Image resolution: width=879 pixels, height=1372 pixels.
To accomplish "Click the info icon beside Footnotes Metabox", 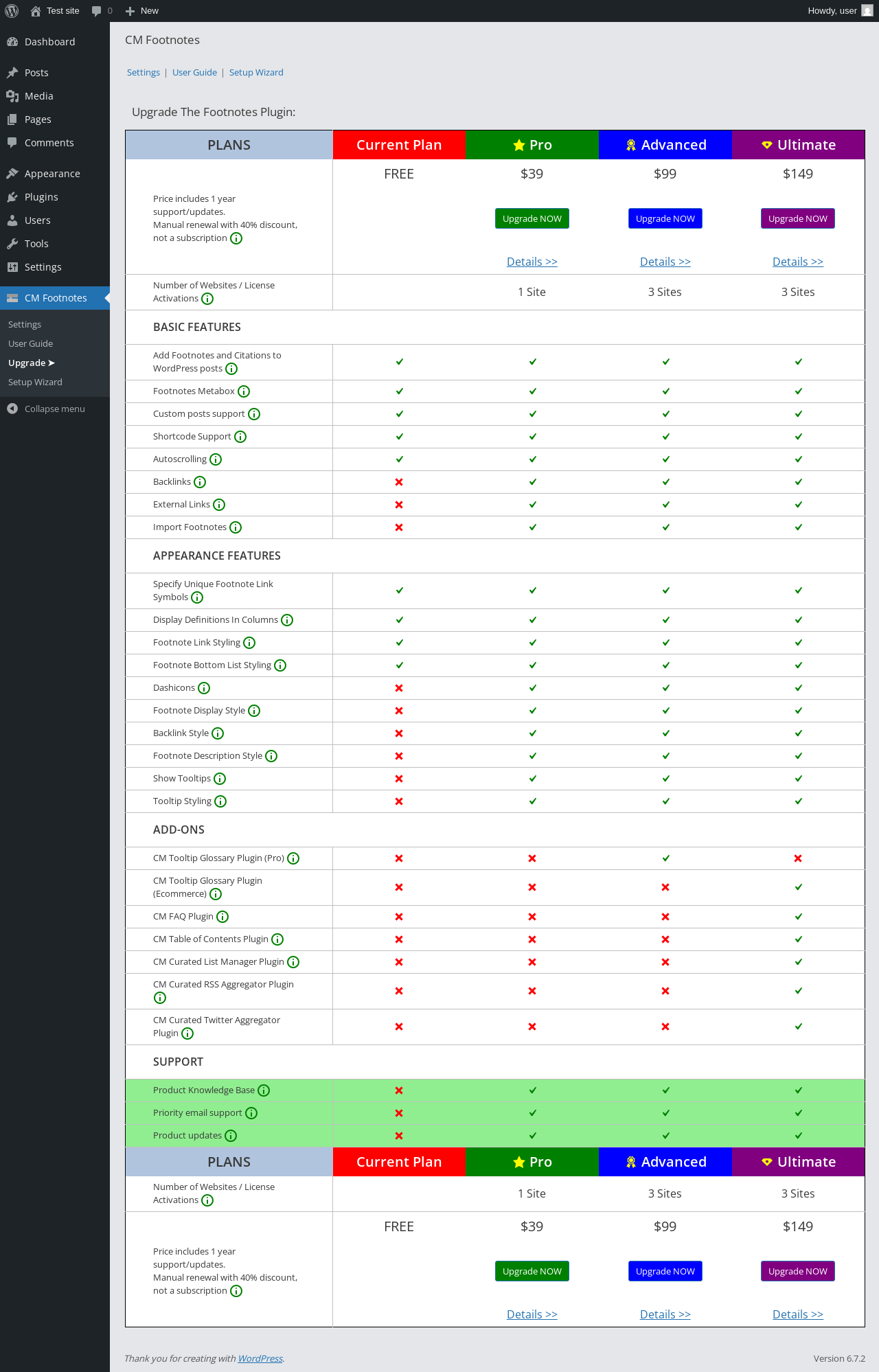I will [x=244, y=391].
